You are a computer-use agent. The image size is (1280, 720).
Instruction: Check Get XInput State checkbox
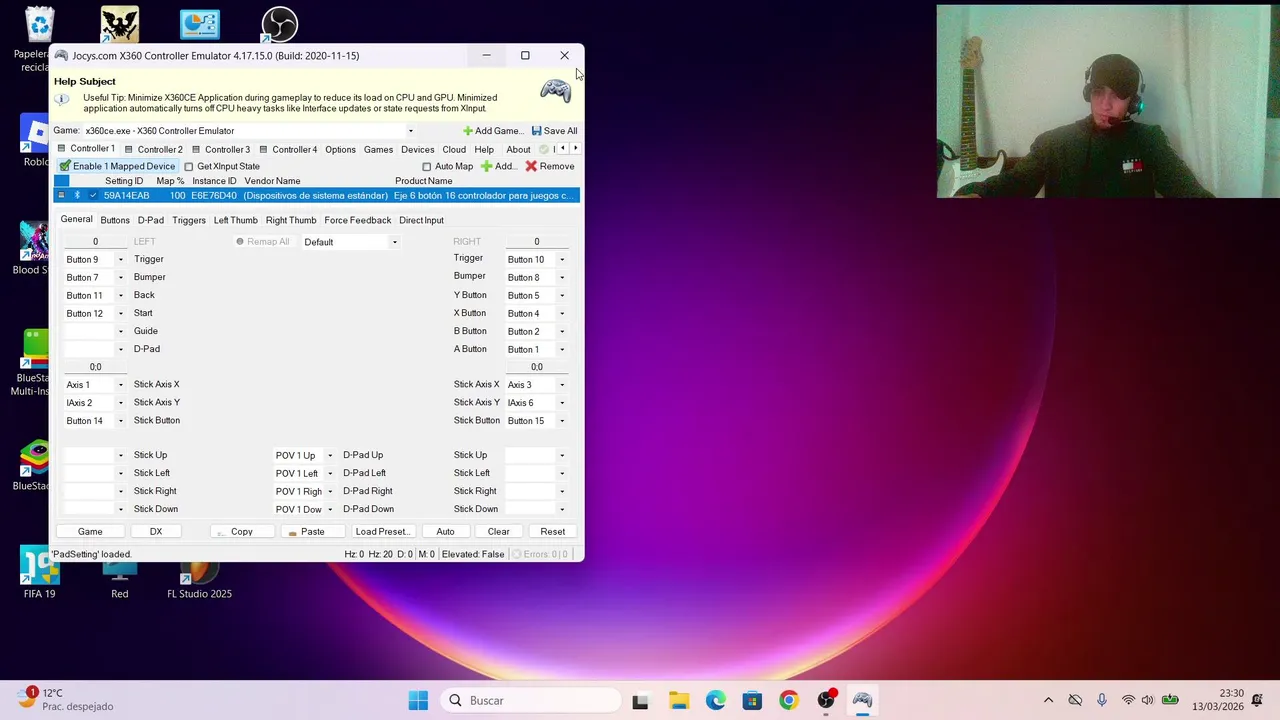[188, 167]
